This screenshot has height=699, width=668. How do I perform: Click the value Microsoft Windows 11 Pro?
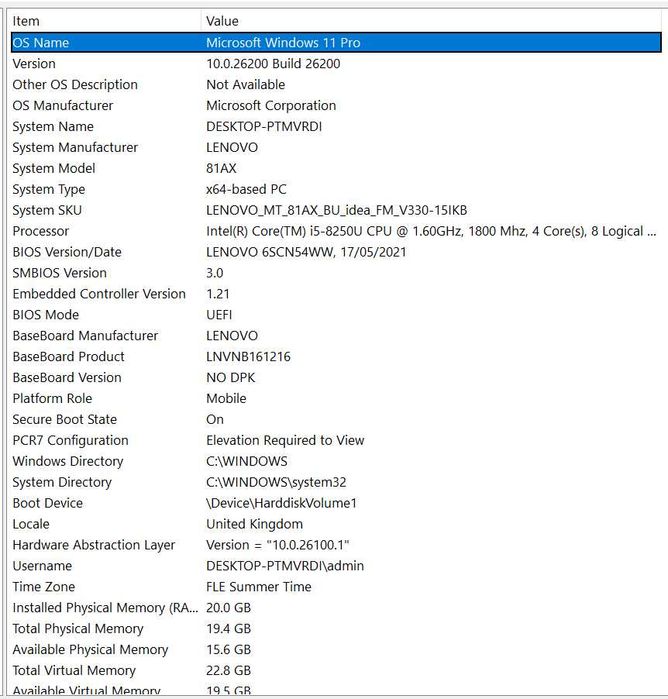283,43
